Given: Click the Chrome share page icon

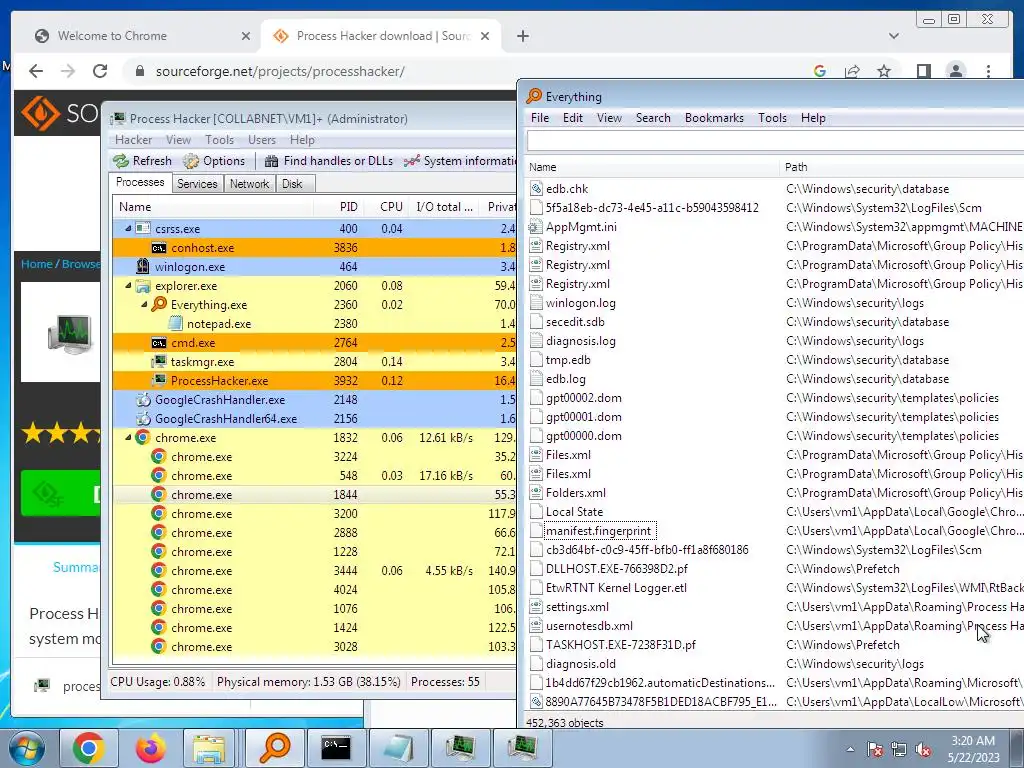Looking at the screenshot, I should (852, 71).
